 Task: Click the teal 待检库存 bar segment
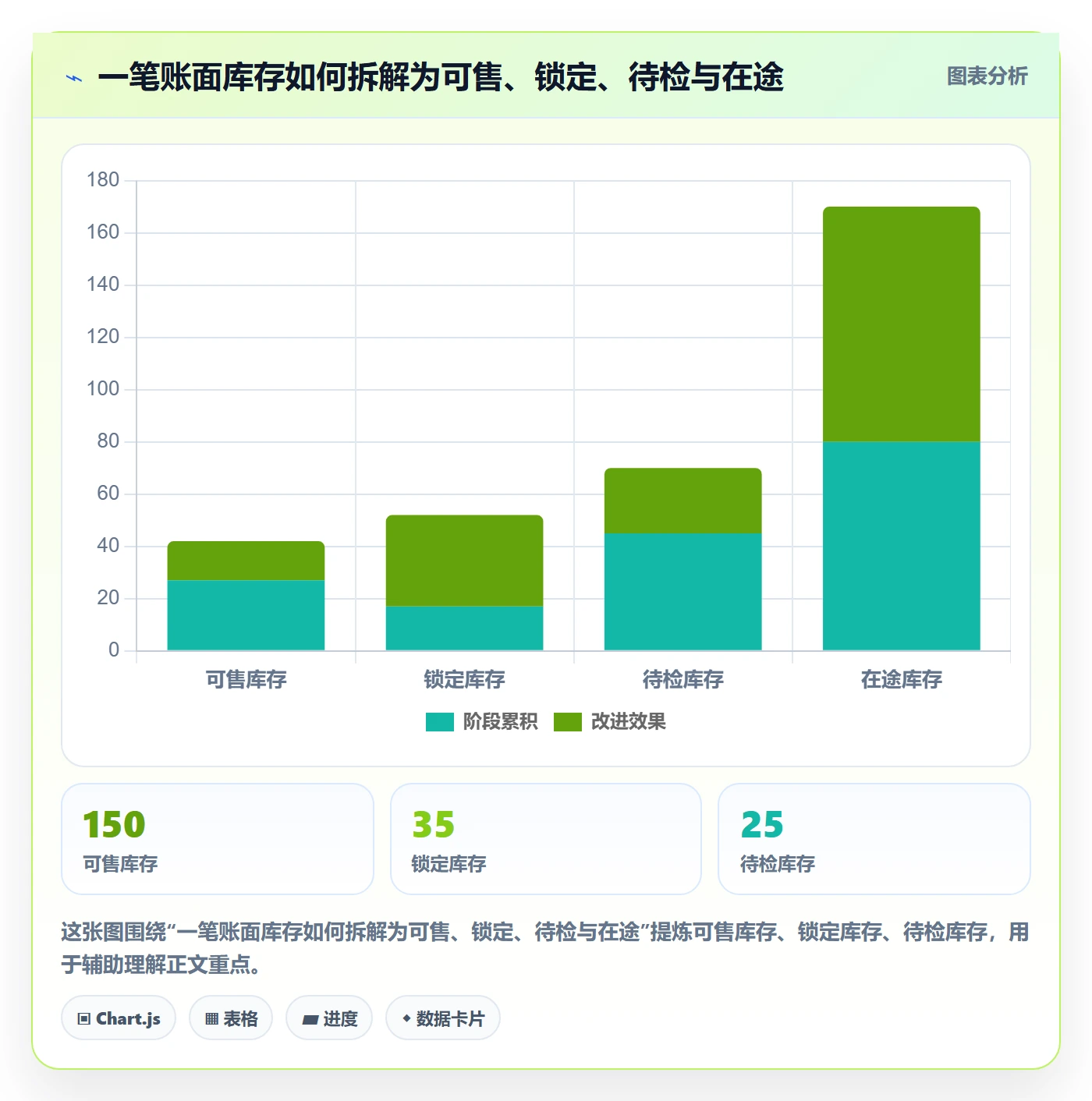683,592
